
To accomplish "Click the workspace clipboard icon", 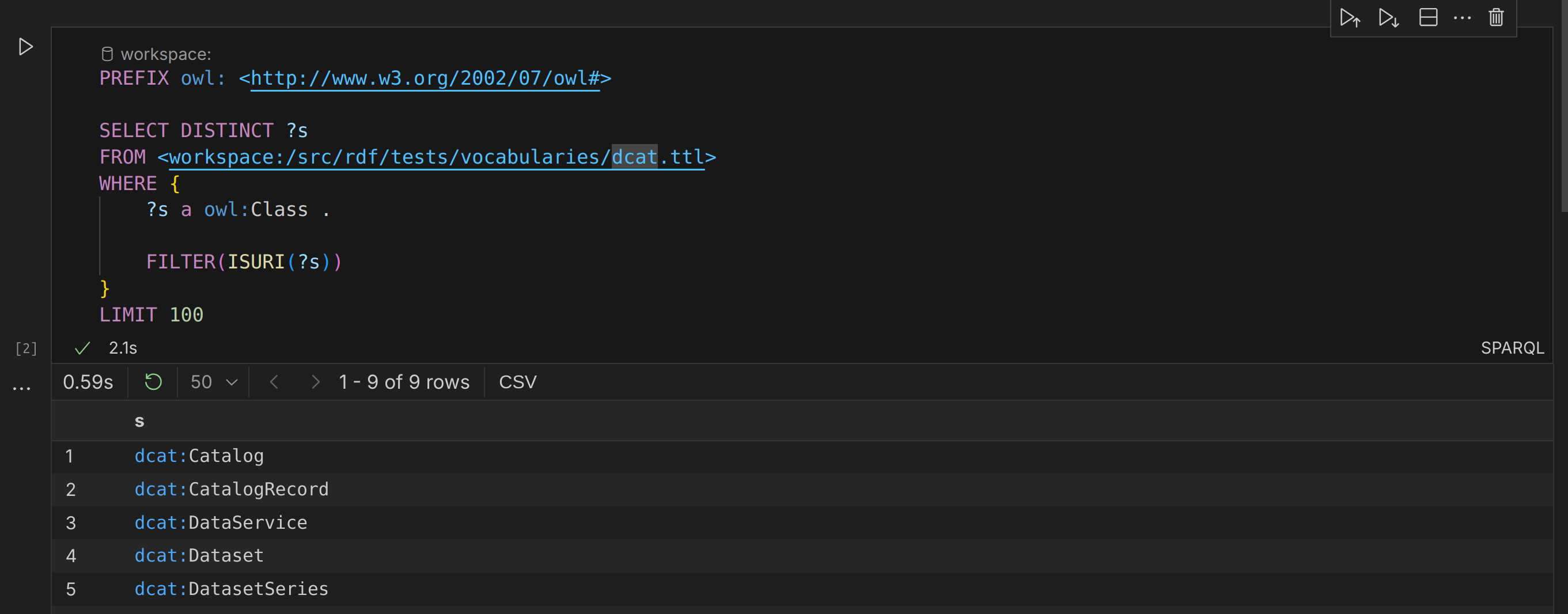I will pos(107,54).
